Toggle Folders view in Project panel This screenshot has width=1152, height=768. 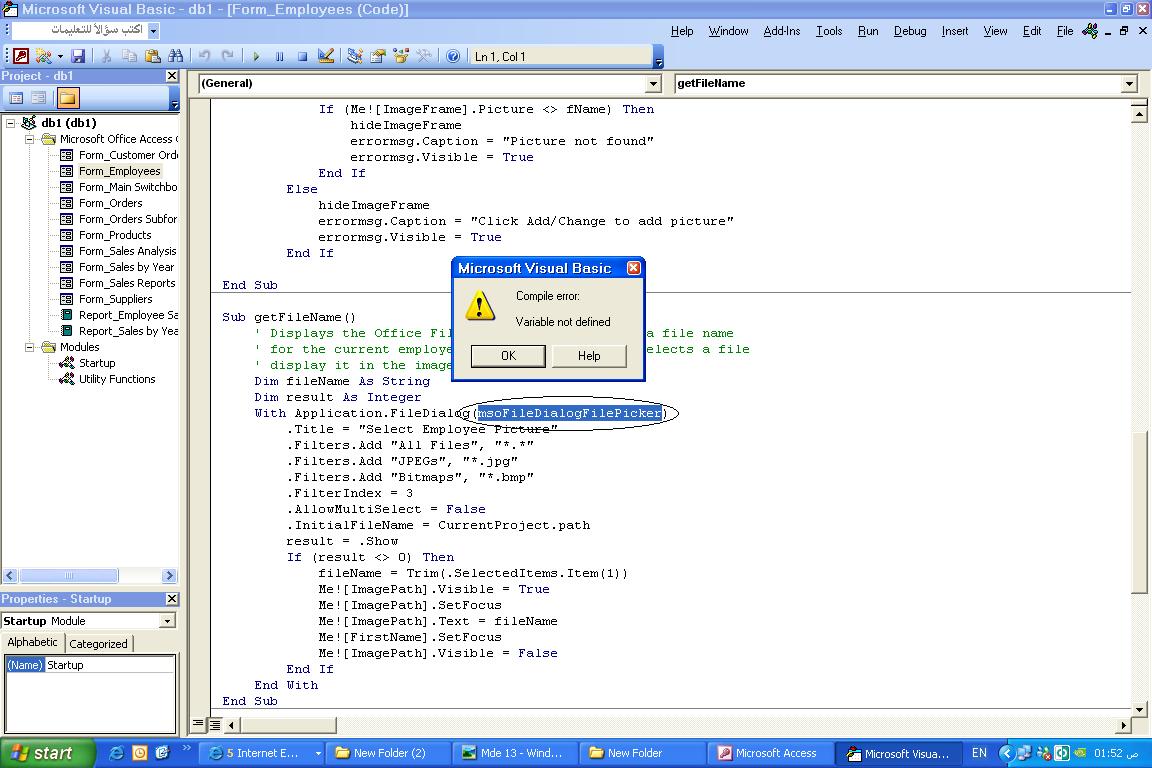68,98
